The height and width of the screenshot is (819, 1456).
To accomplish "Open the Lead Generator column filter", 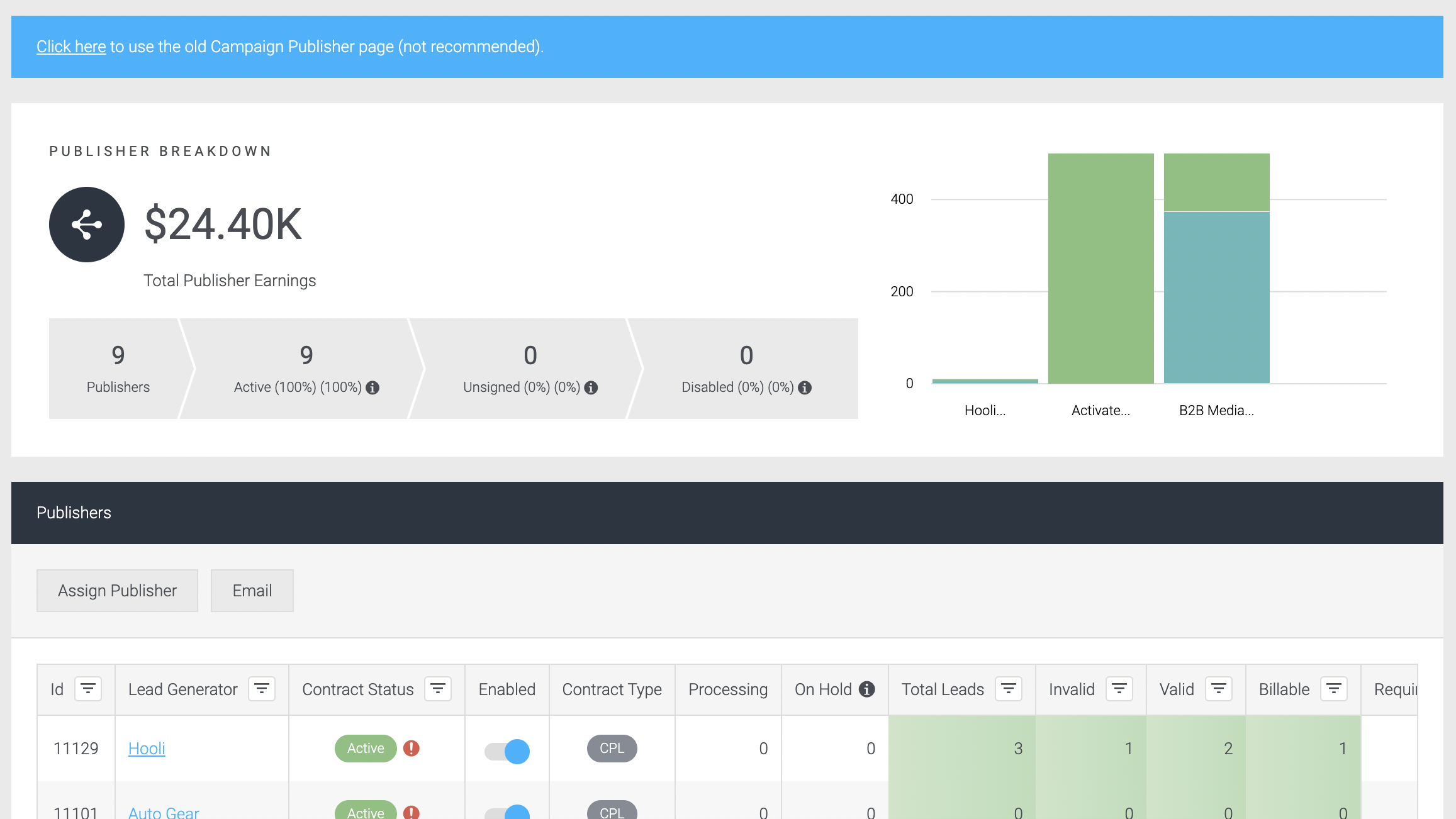I will (x=262, y=689).
